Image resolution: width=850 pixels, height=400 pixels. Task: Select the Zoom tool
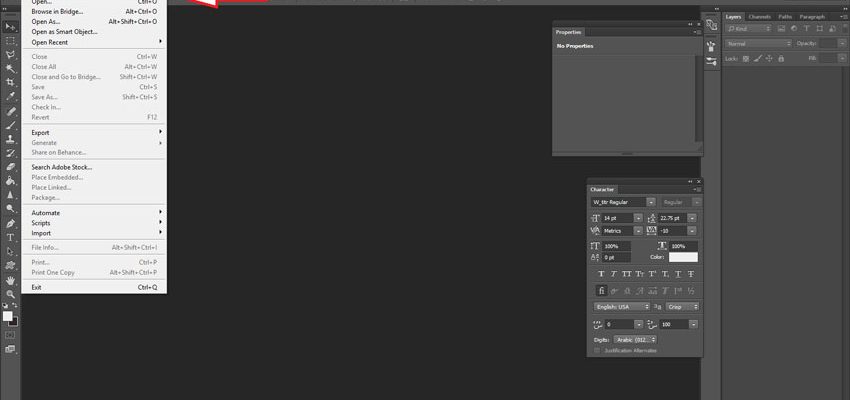pos(10,294)
